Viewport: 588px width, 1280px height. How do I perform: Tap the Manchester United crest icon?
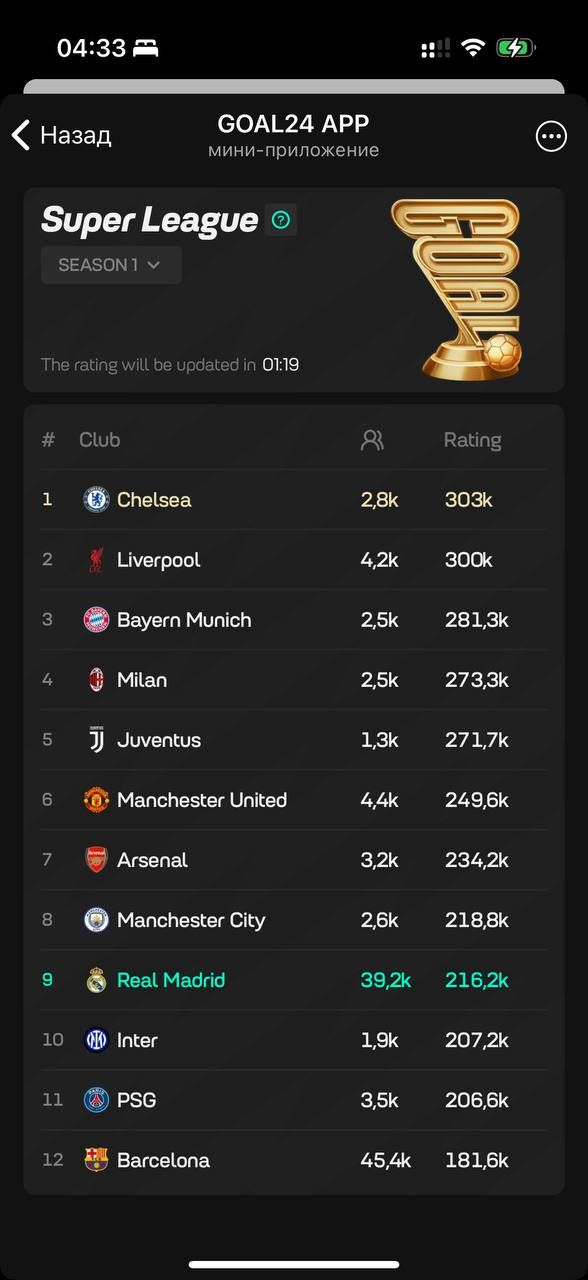(x=96, y=800)
